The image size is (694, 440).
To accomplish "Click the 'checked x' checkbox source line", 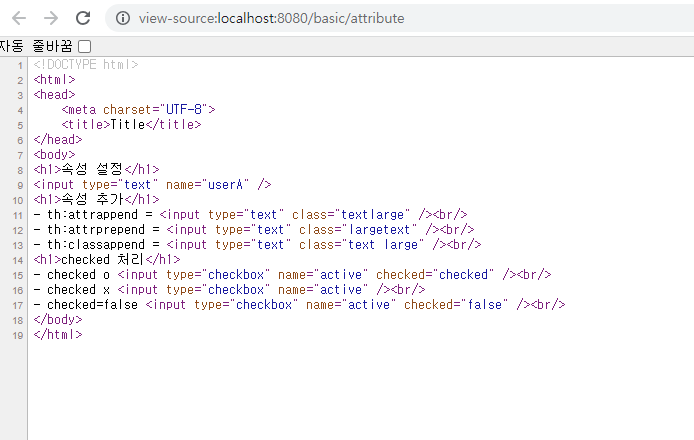I will tap(230, 290).
